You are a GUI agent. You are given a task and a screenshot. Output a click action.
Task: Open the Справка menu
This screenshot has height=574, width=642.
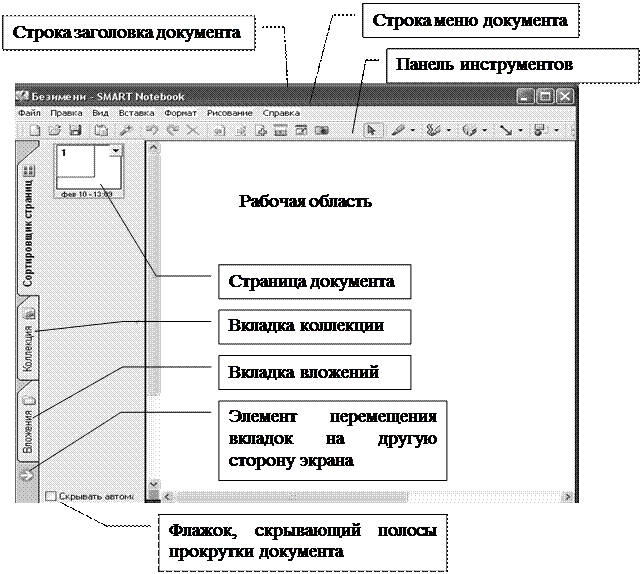click(281, 114)
